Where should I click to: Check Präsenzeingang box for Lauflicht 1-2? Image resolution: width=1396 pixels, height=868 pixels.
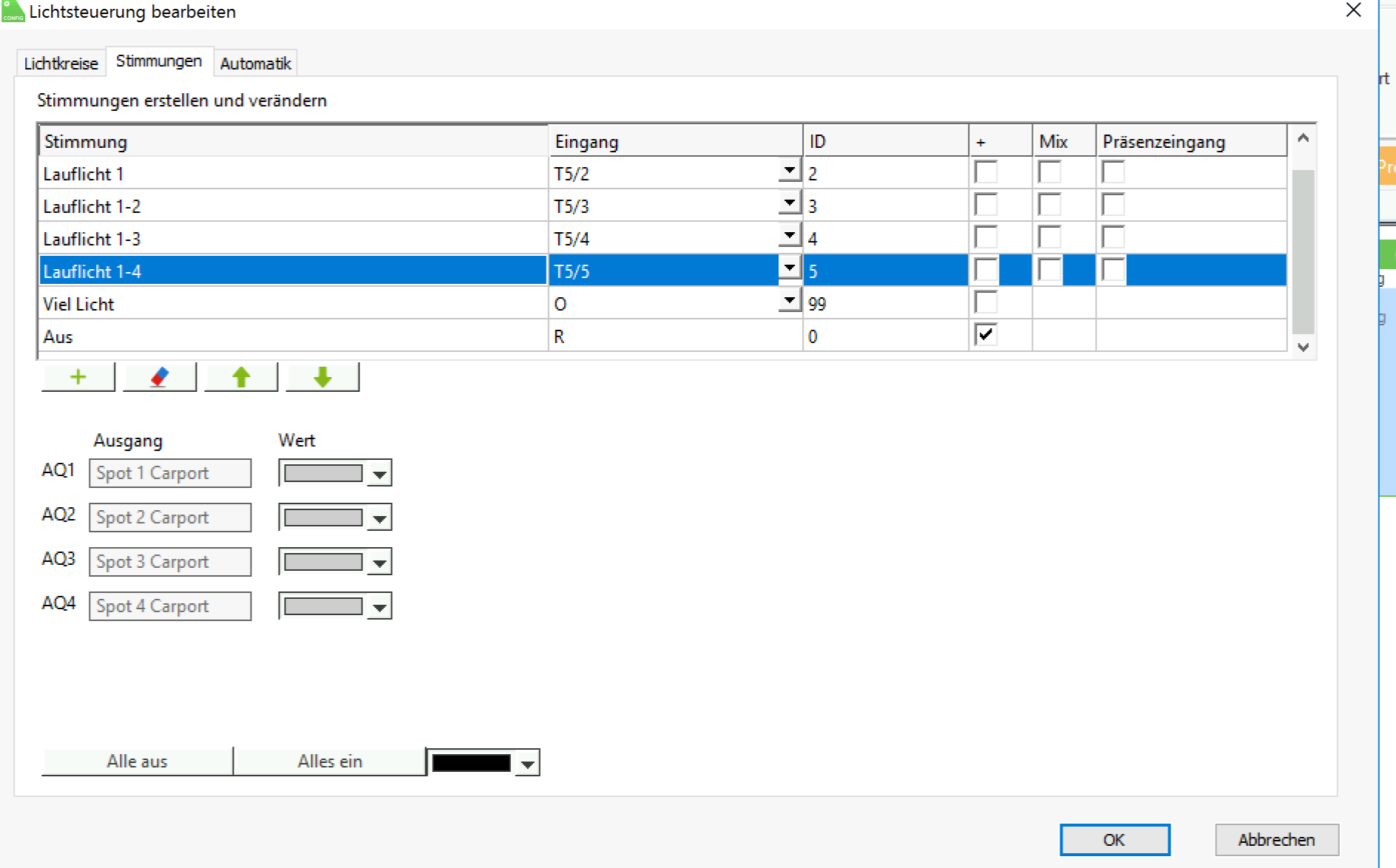tap(1113, 205)
